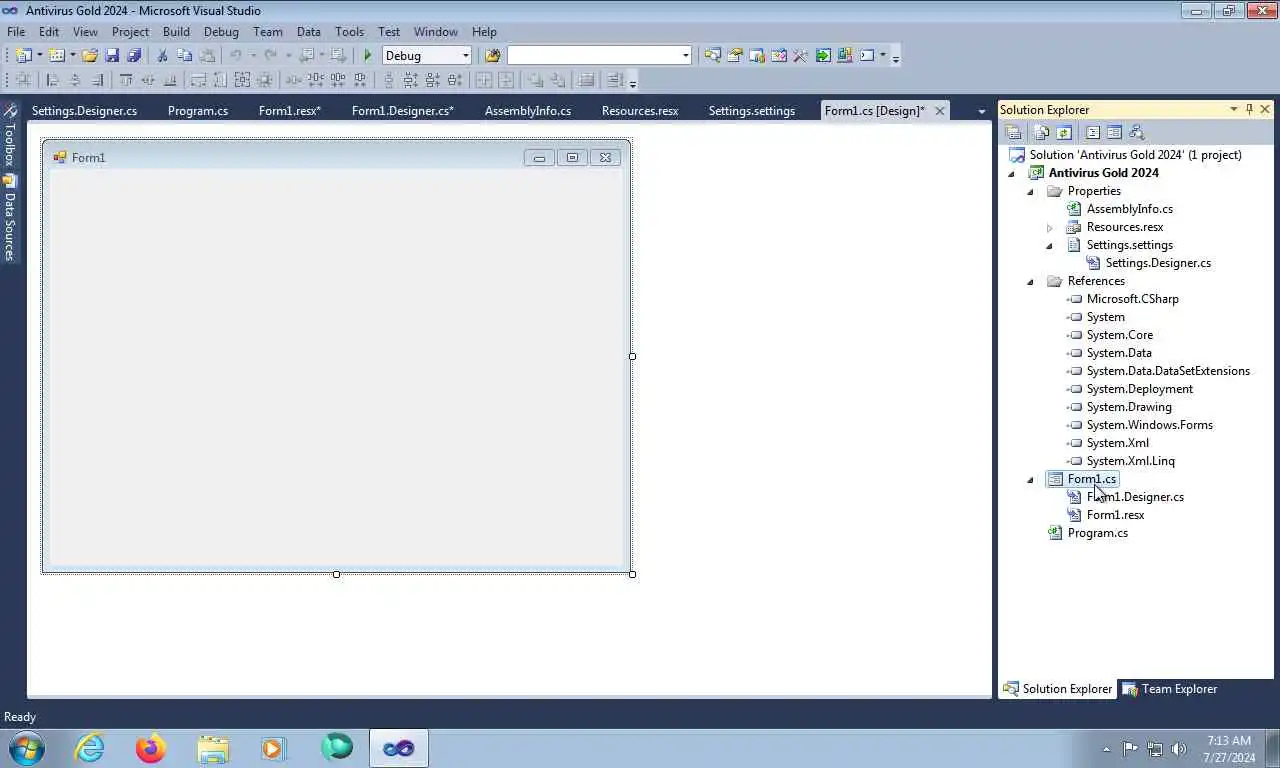Switch to the Team Explorer panel tab
The width and height of the screenshot is (1280, 768).
1169,689
